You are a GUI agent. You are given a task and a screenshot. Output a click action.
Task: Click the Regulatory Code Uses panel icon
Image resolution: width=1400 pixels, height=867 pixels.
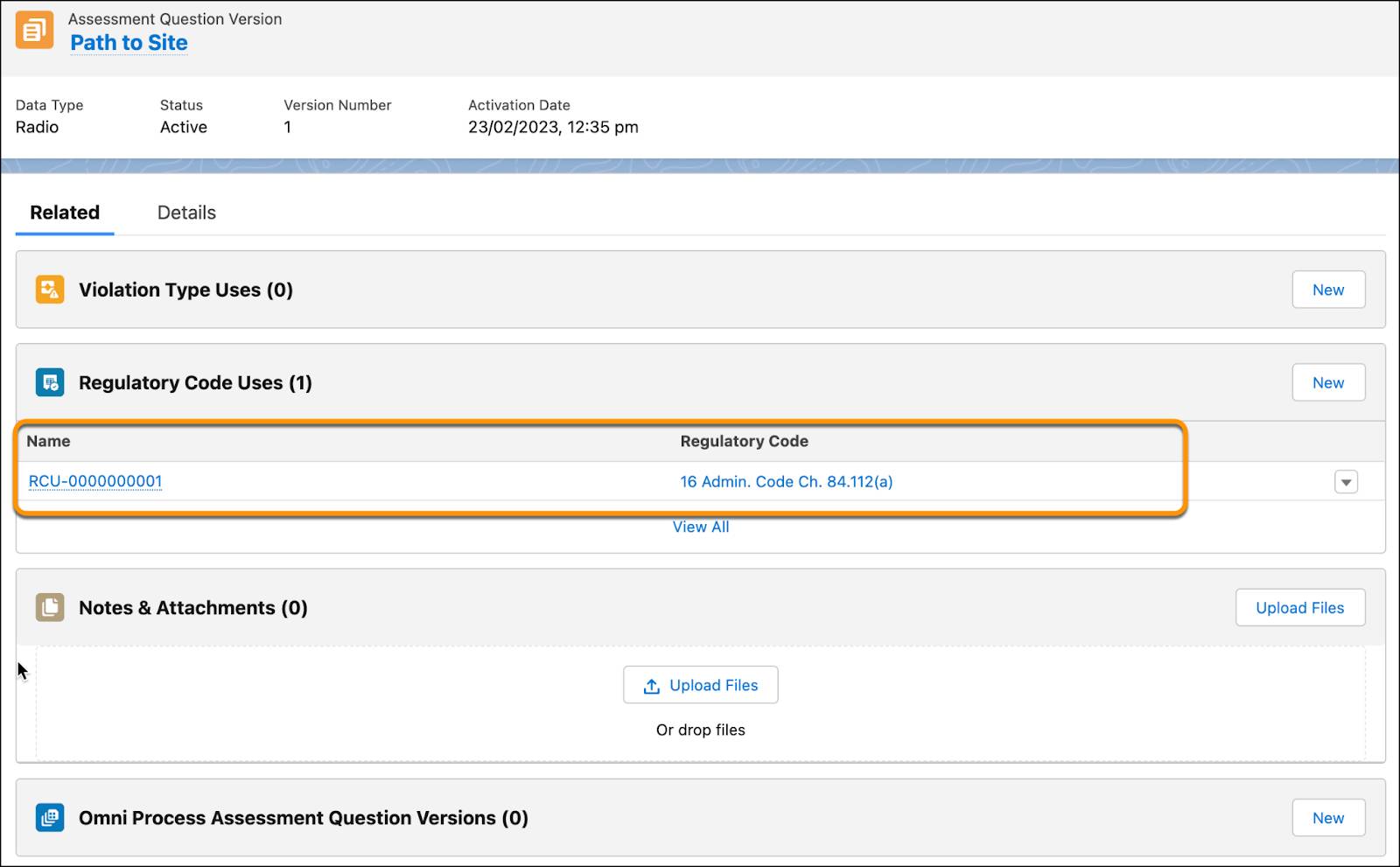[x=50, y=382]
